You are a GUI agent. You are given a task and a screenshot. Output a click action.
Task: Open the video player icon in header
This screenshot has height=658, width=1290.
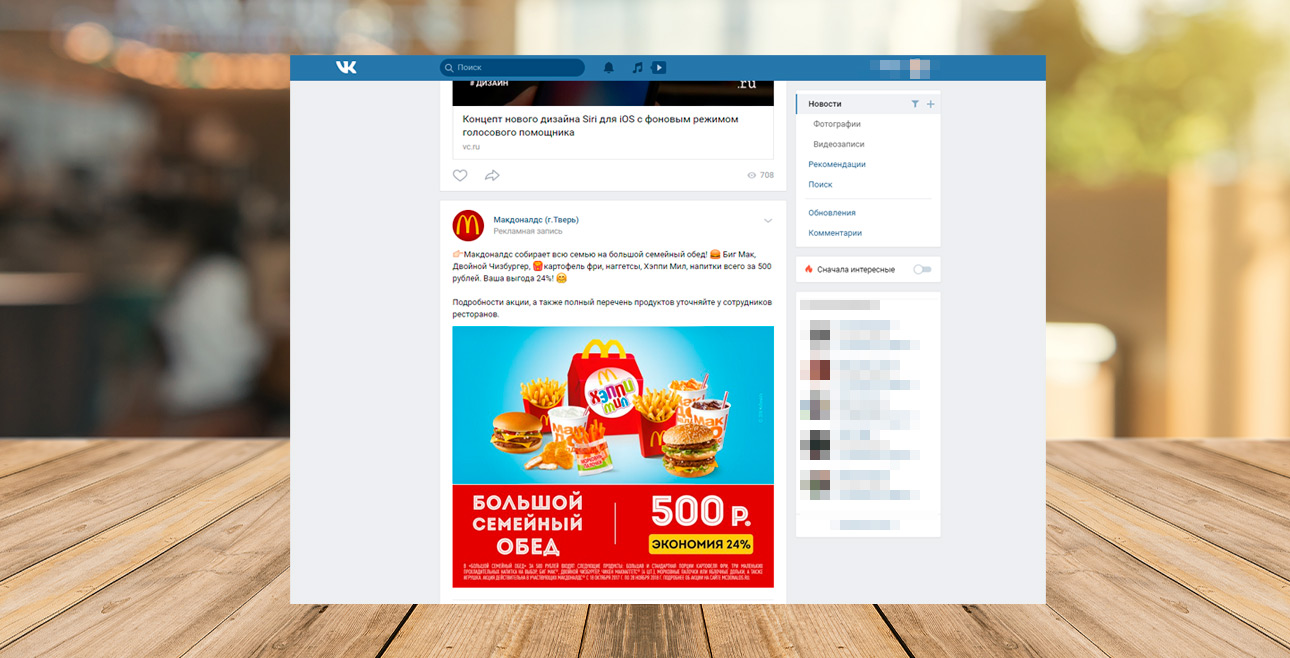[x=658, y=68]
